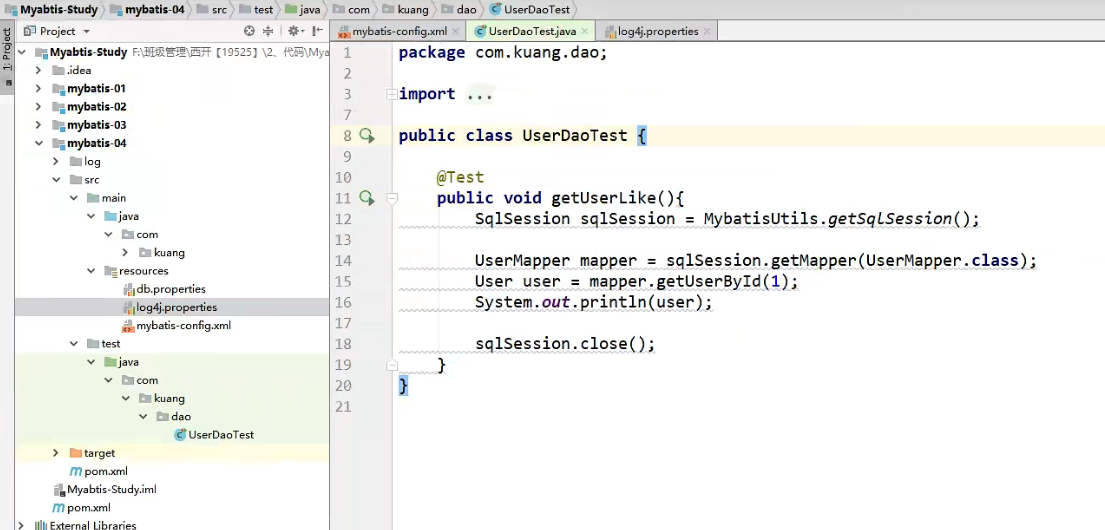
Task: Expand the target folder node
Action: [56, 452]
